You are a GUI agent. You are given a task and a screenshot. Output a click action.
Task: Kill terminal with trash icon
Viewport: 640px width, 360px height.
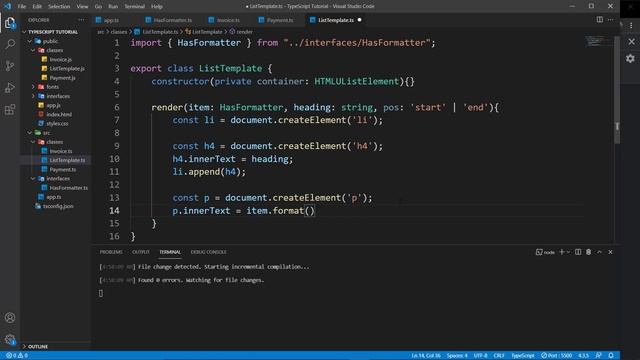(x=589, y=252)
